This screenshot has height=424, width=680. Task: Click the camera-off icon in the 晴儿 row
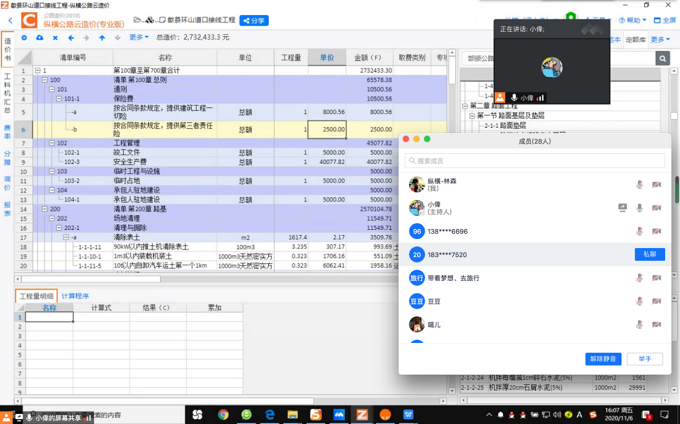[x=656, y=325]
